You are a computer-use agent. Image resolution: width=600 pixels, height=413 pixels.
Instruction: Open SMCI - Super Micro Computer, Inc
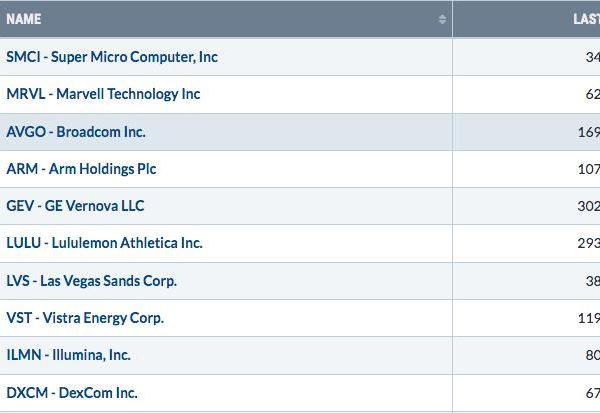click(x=112, y=57)
